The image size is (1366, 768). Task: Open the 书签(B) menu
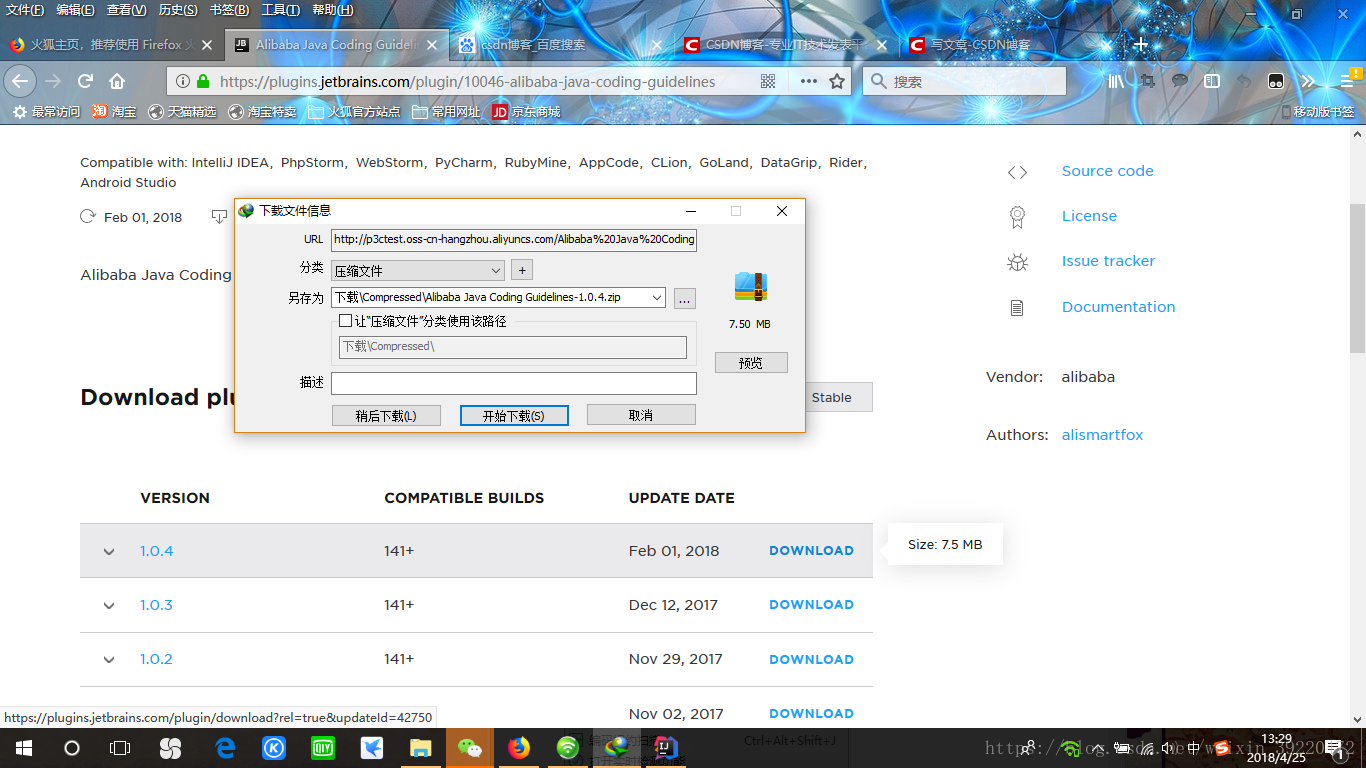tap(229, 10)
